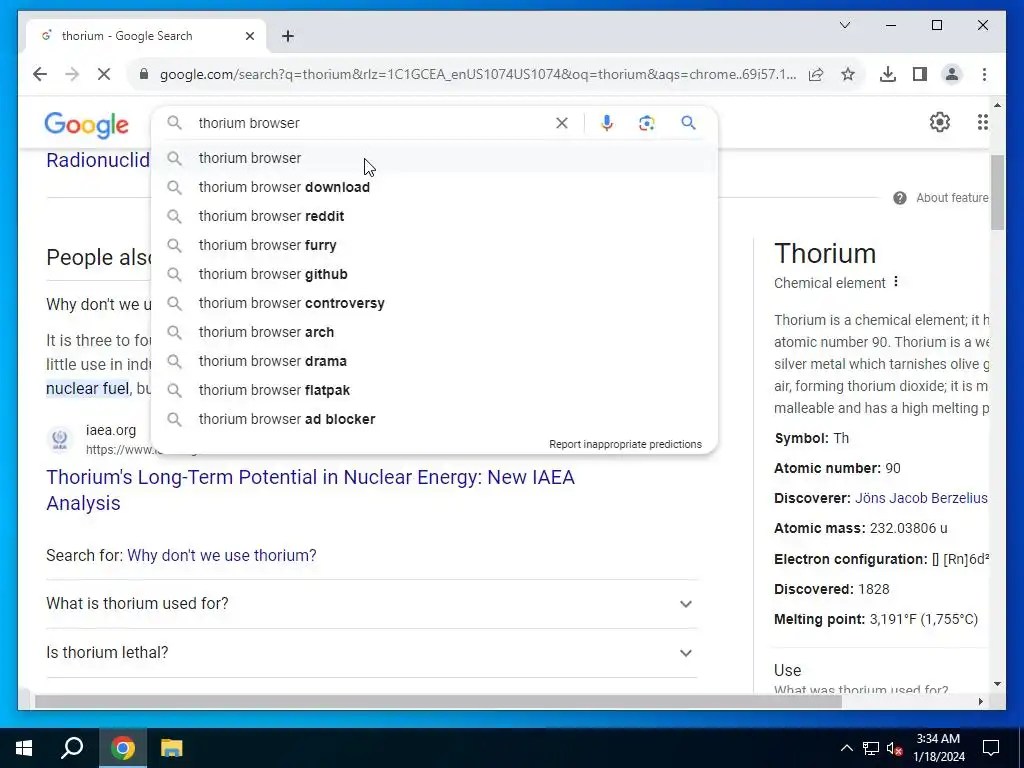Open more options next to Chemical element
Screen dimensions: 1024x768
896,281
